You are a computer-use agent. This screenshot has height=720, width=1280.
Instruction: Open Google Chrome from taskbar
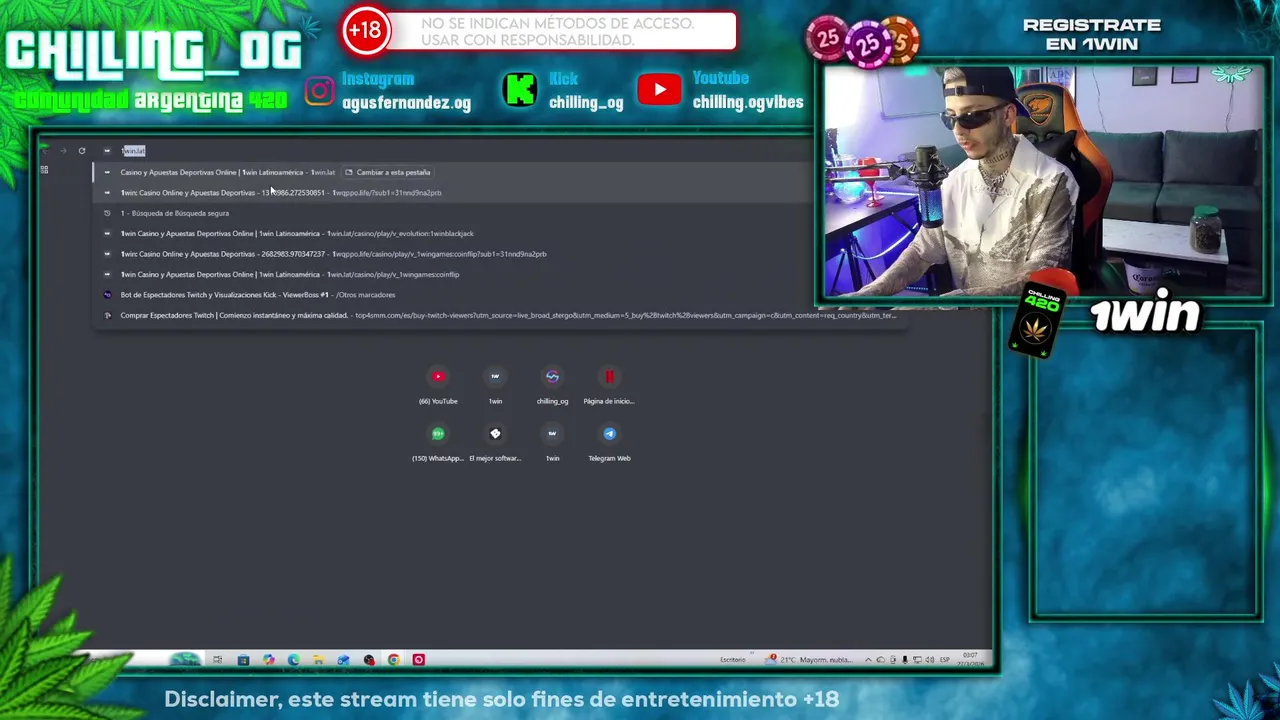point(394,660)
